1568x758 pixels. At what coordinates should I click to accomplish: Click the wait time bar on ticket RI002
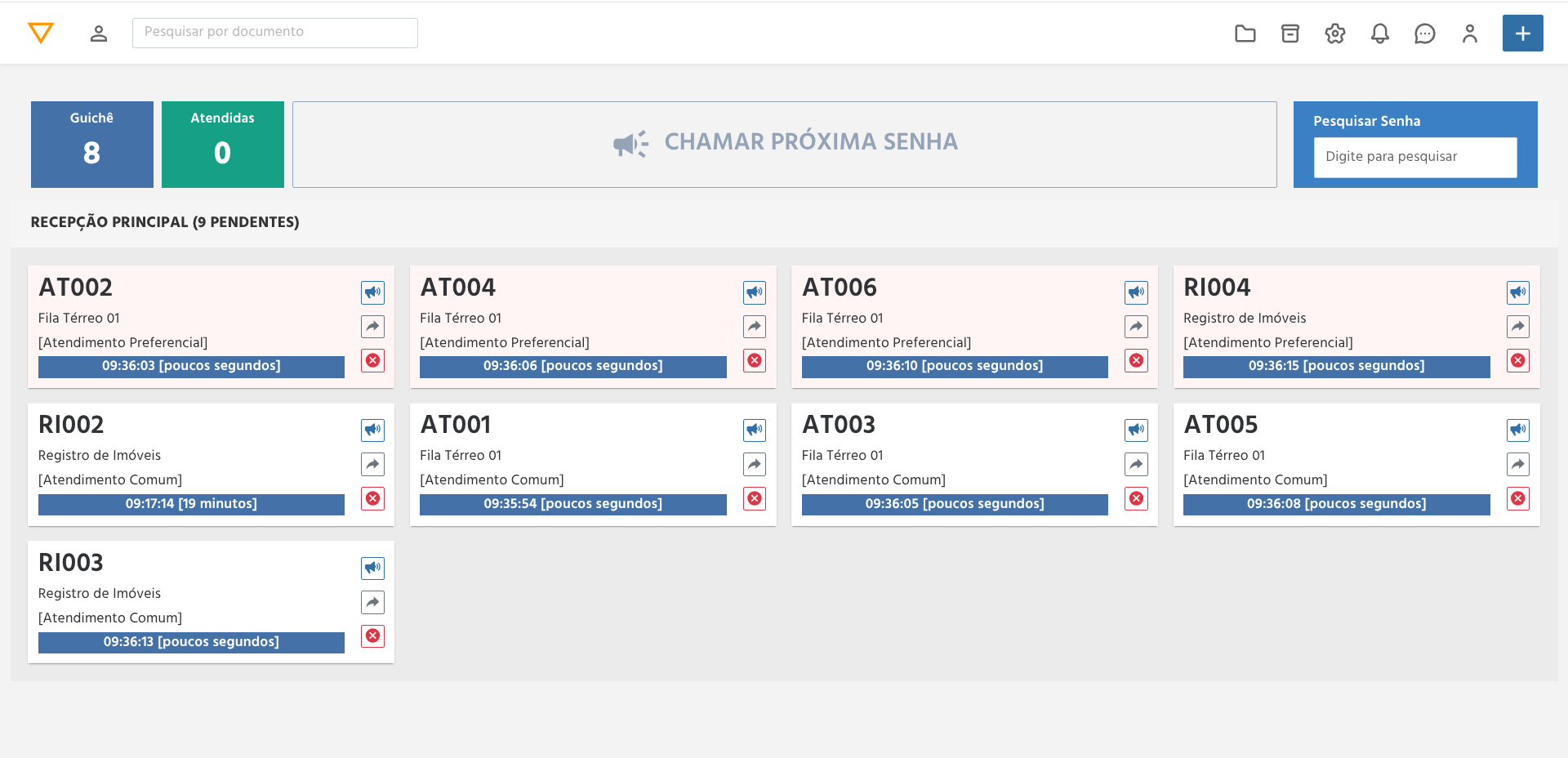[190, 504]
